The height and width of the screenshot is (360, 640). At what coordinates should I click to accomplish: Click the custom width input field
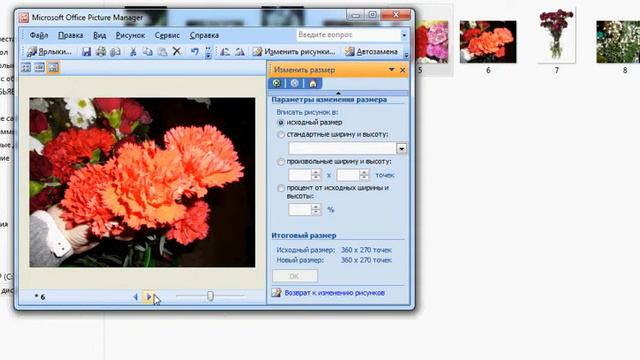pos(300,175)
